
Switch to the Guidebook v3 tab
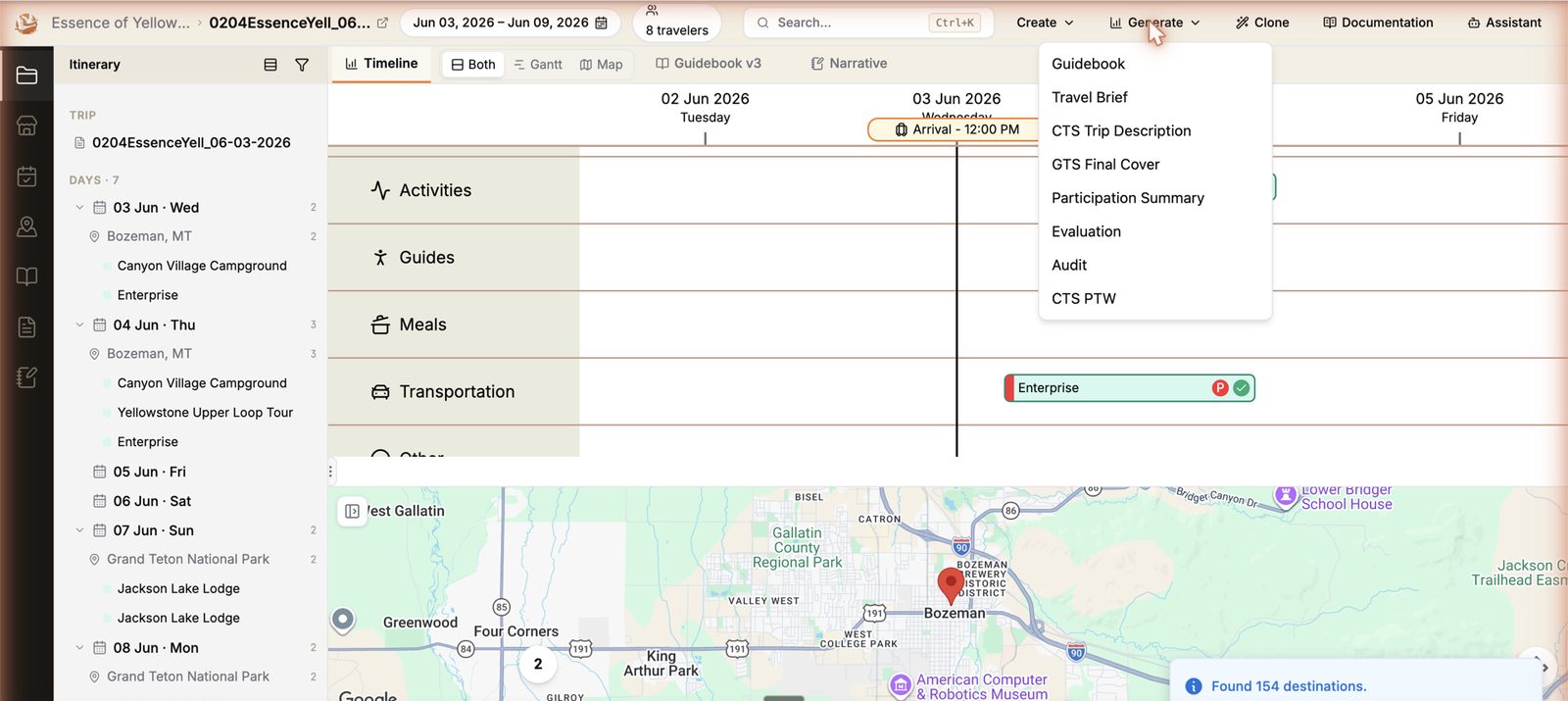pos(709,64)
